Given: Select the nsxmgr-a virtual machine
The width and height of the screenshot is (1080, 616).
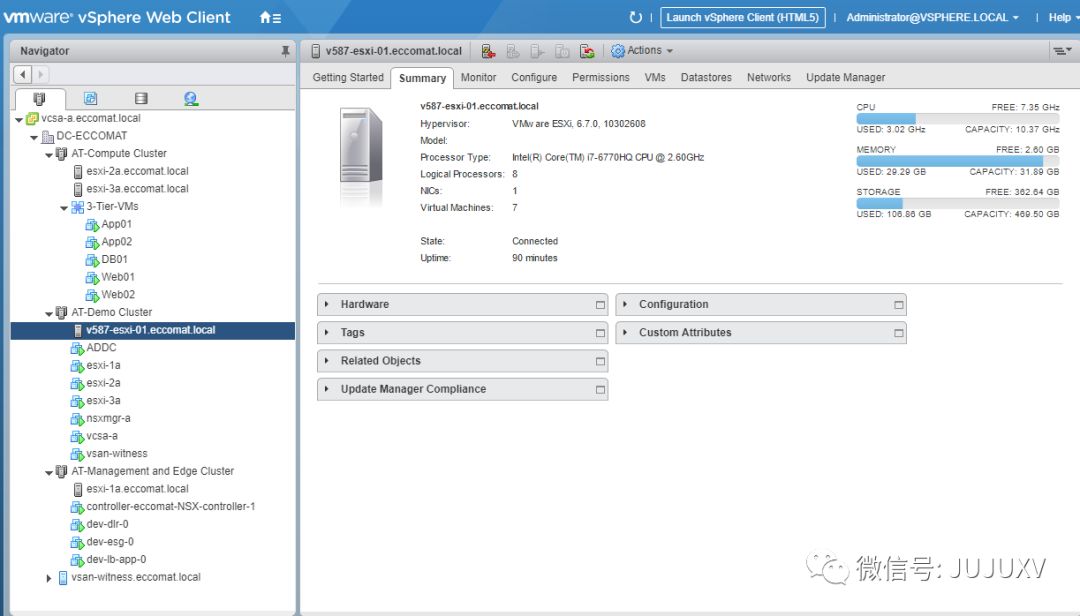Looking at the screenshot, I should pos(108,418).
